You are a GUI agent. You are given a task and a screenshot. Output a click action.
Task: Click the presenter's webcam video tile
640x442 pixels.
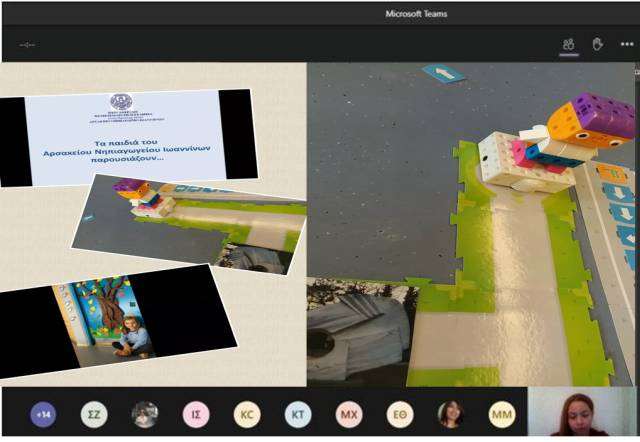[x=583, y=413]
